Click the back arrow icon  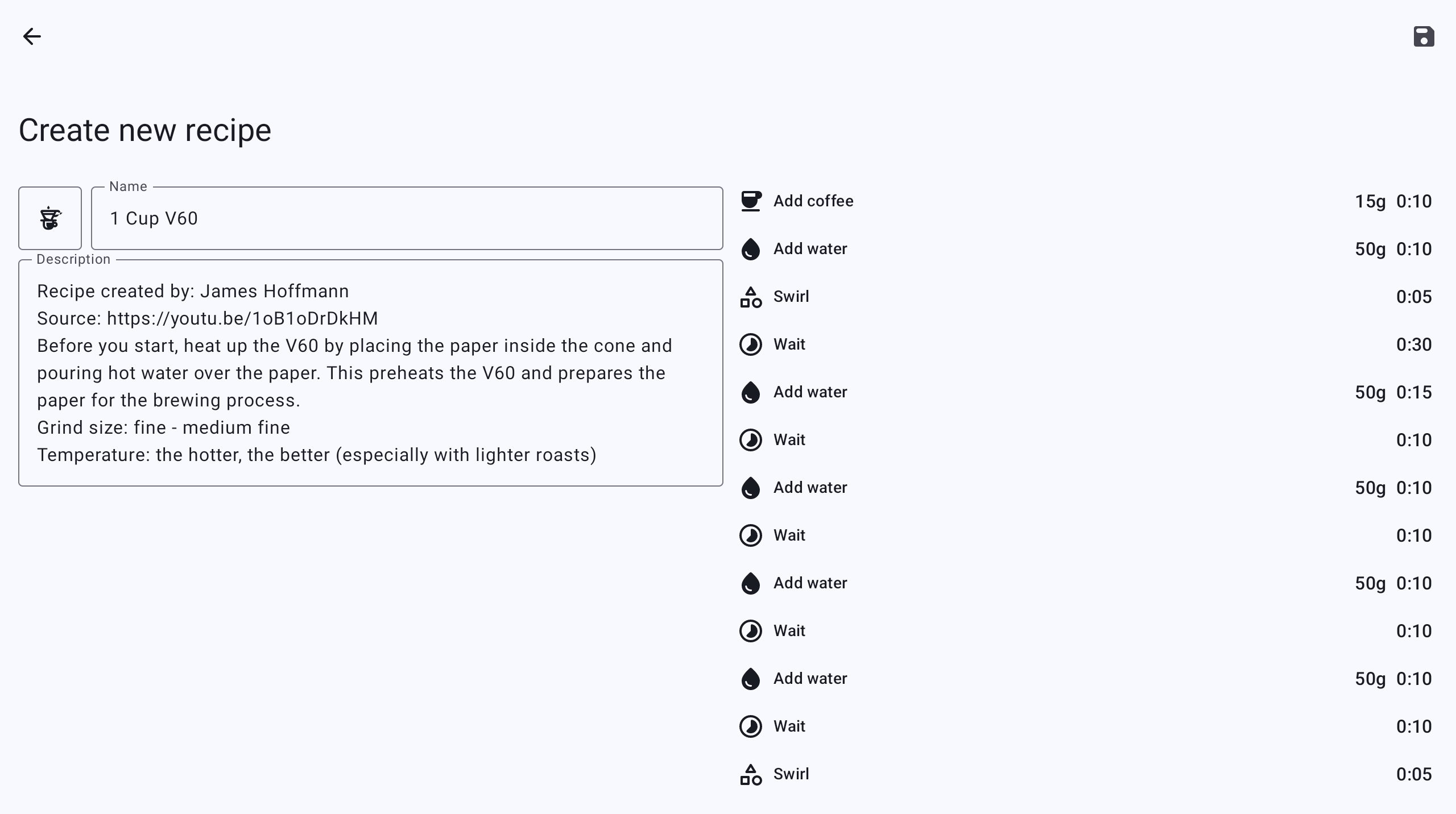click(x=32, y=36)
